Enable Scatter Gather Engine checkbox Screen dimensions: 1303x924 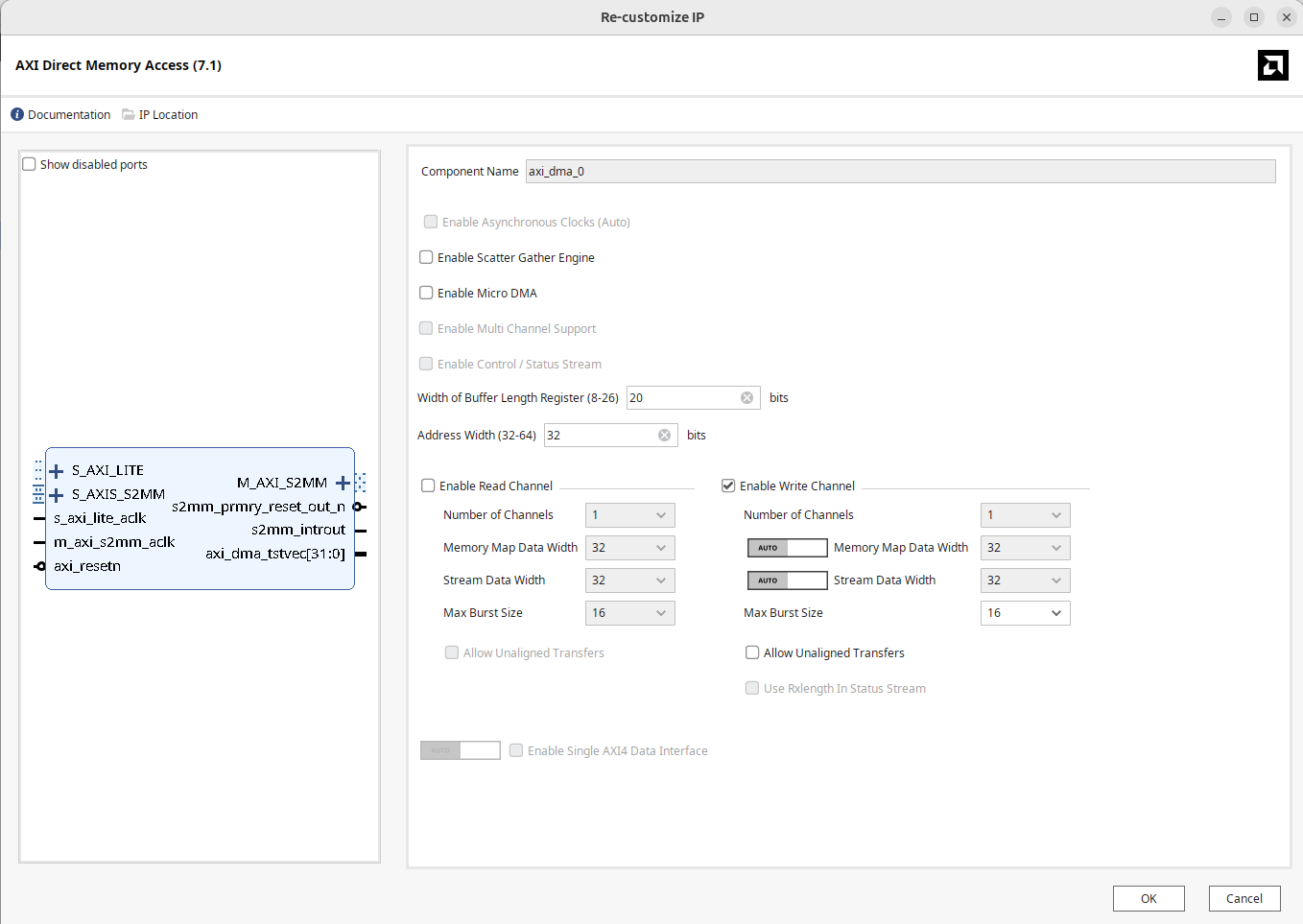[426, 257]
